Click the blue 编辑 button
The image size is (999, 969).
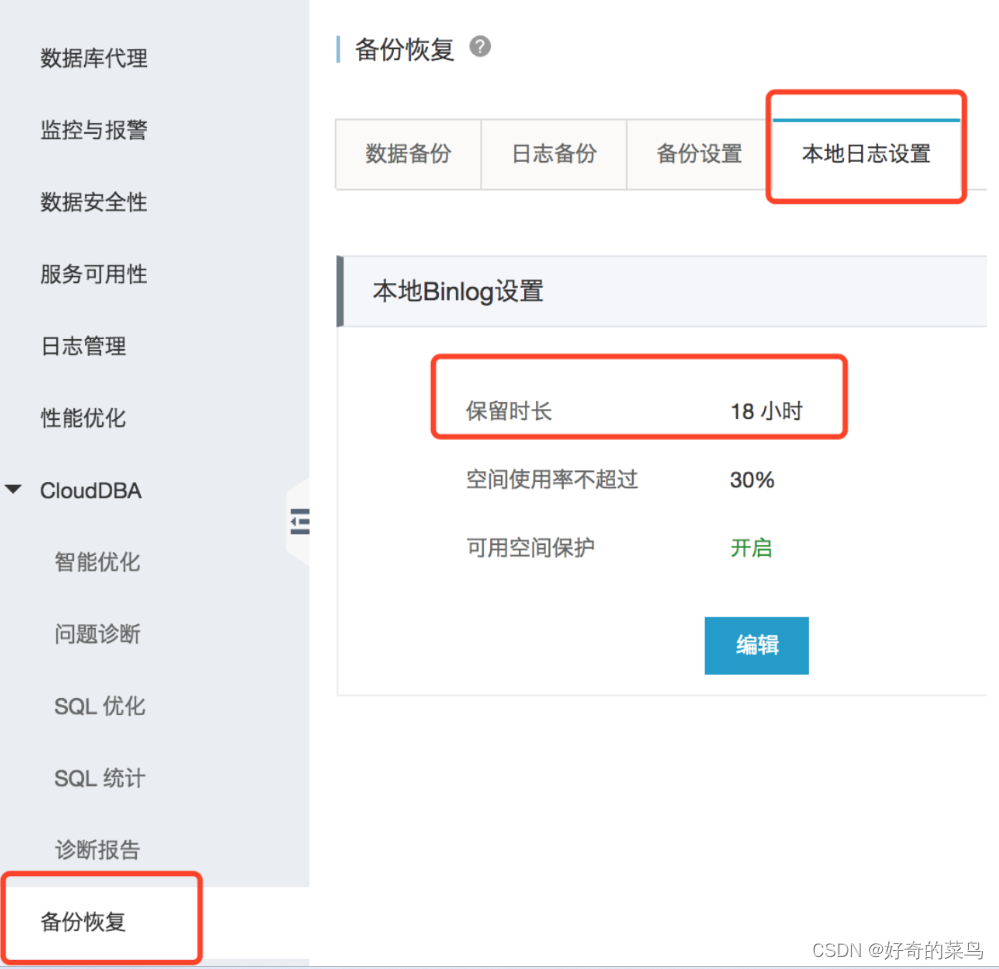[756, 645]
